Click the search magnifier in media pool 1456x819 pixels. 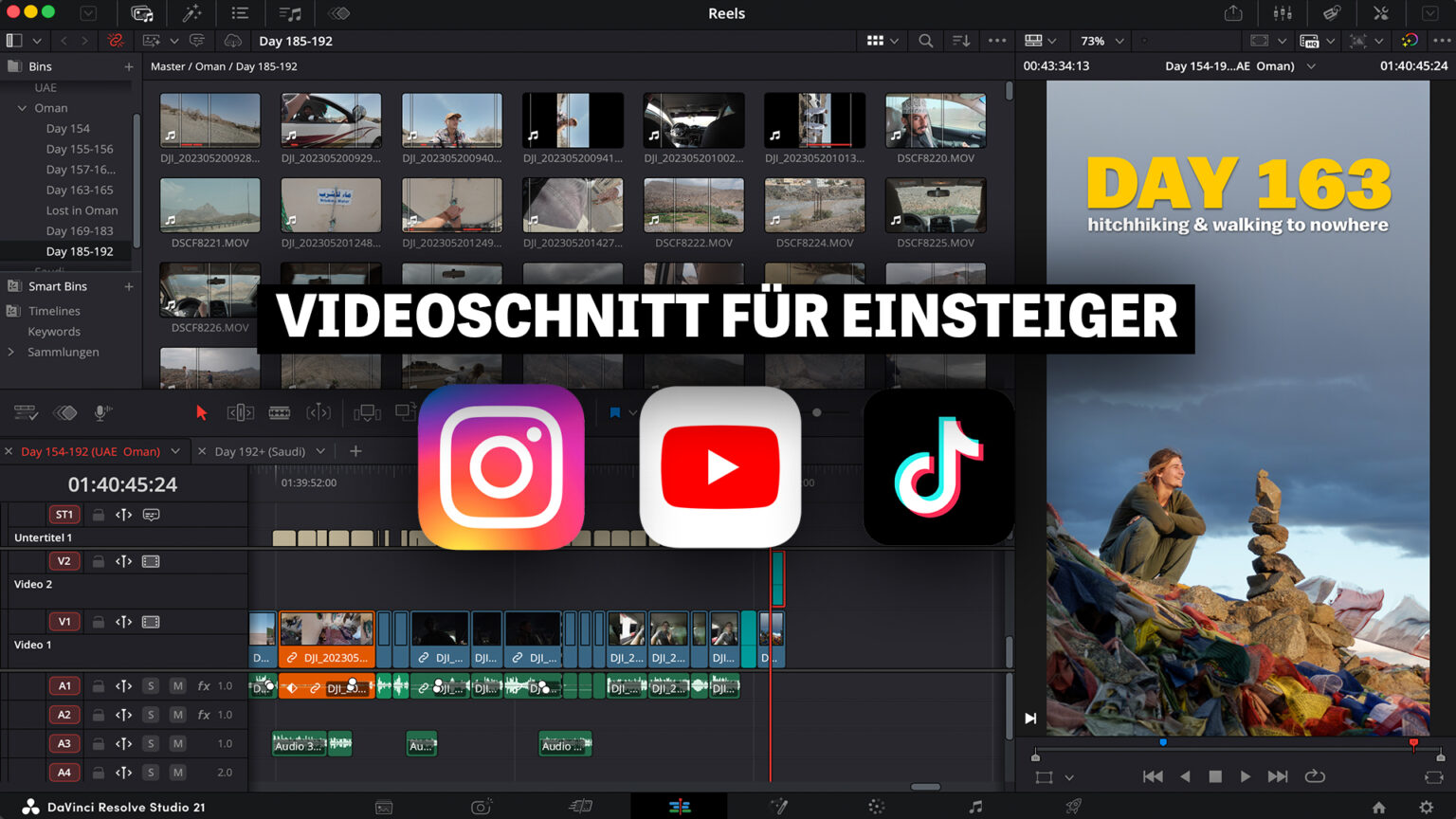tap(925, 41)
